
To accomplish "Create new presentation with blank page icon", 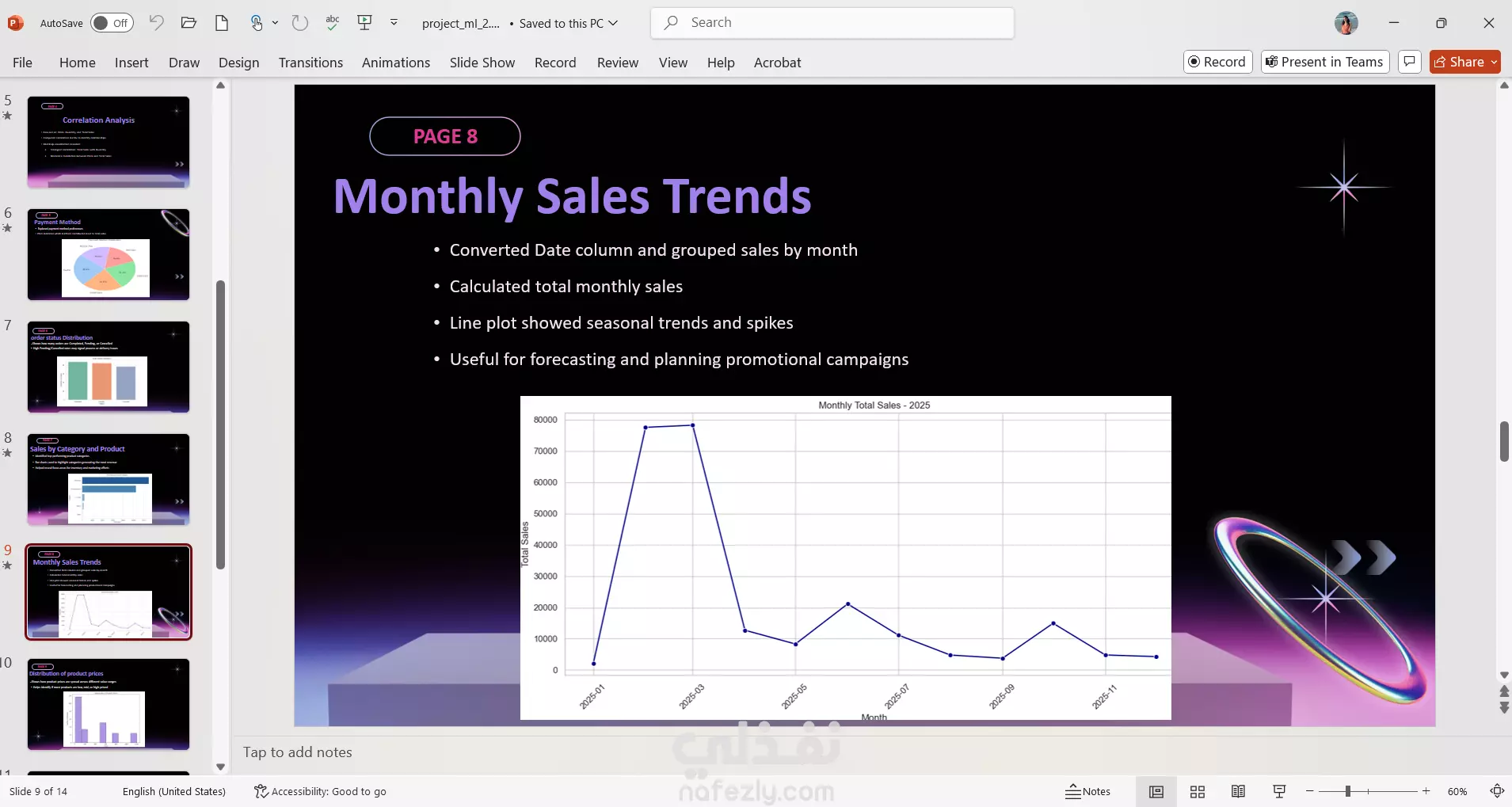I will click(222, 23).
